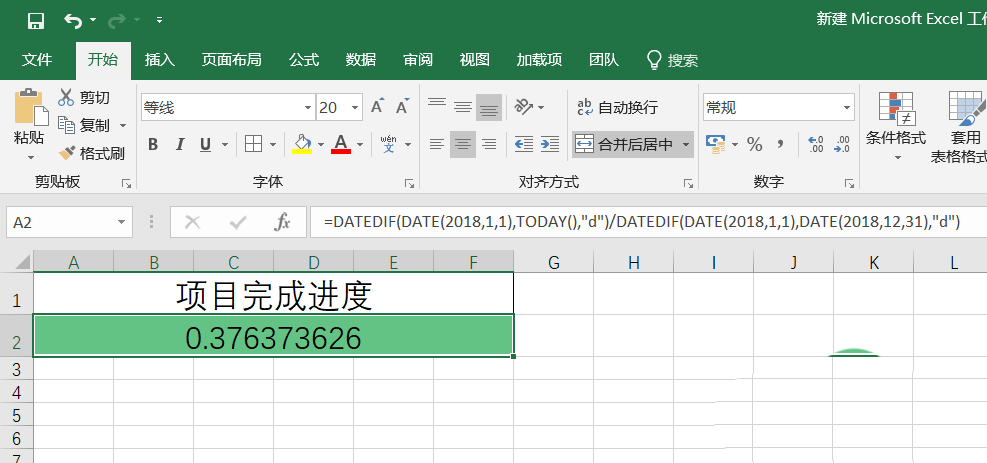Switch to Insert (插入) tab
The height and width of the screenshot is (463, 987).
click(160, 60)
